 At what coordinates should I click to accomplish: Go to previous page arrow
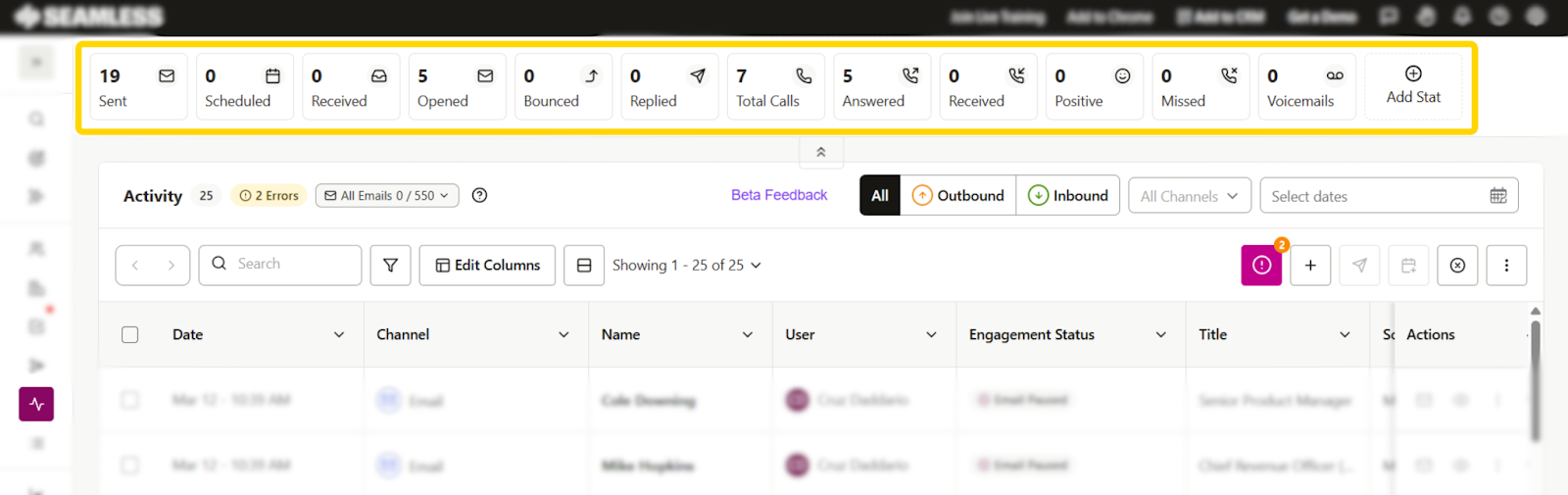[x=135, y=266]
